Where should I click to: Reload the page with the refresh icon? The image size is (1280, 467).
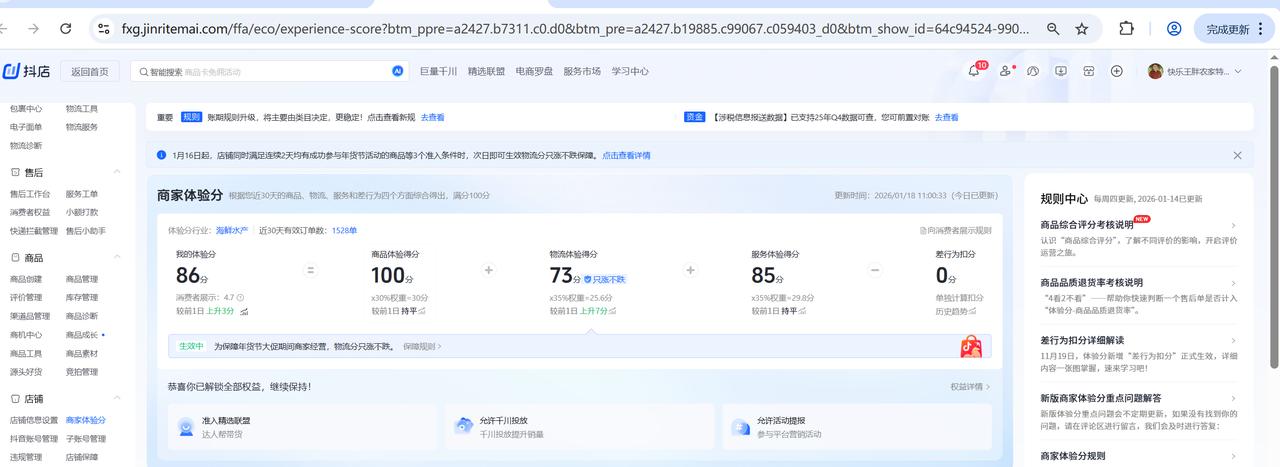pyautogui.click(x=66, y=29)
